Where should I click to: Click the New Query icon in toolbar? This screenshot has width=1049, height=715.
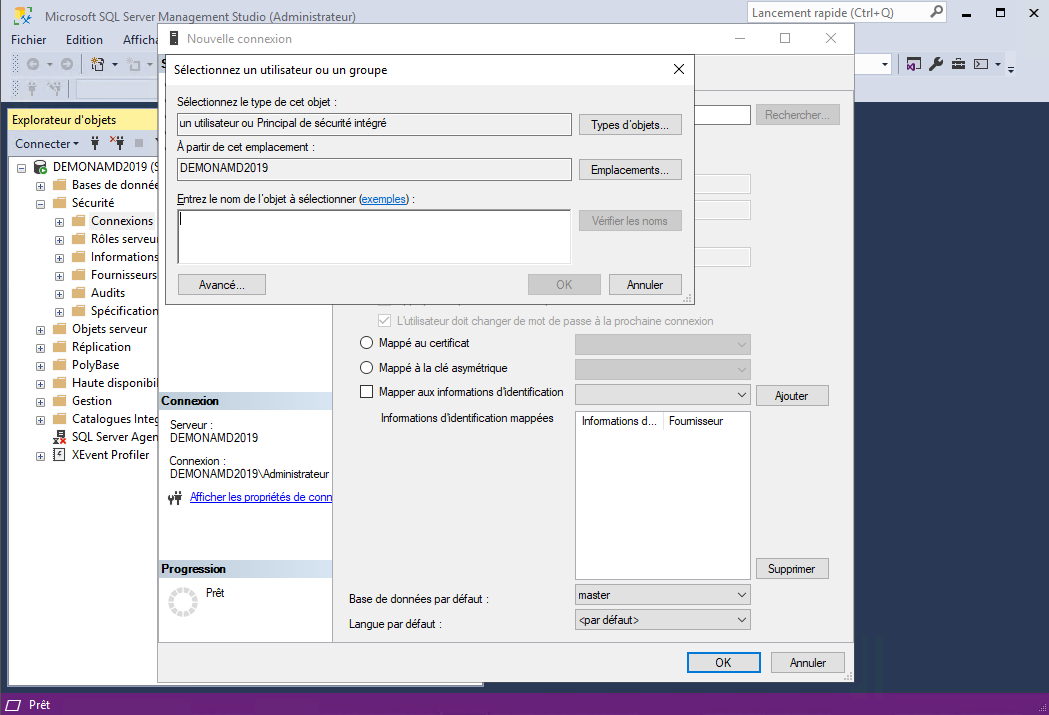[98, 64]
